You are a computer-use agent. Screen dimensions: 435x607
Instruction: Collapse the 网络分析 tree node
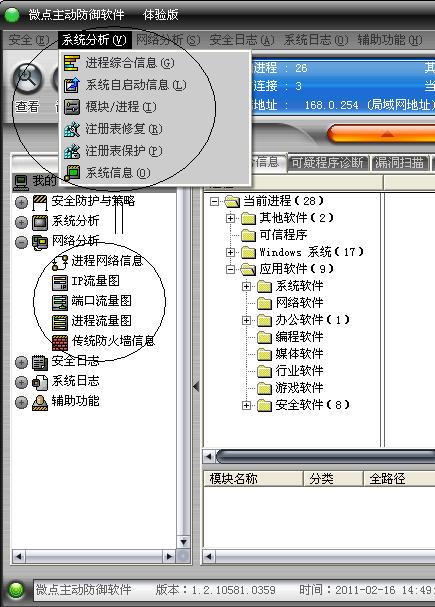pyautogui.click(x=21, y=242)
